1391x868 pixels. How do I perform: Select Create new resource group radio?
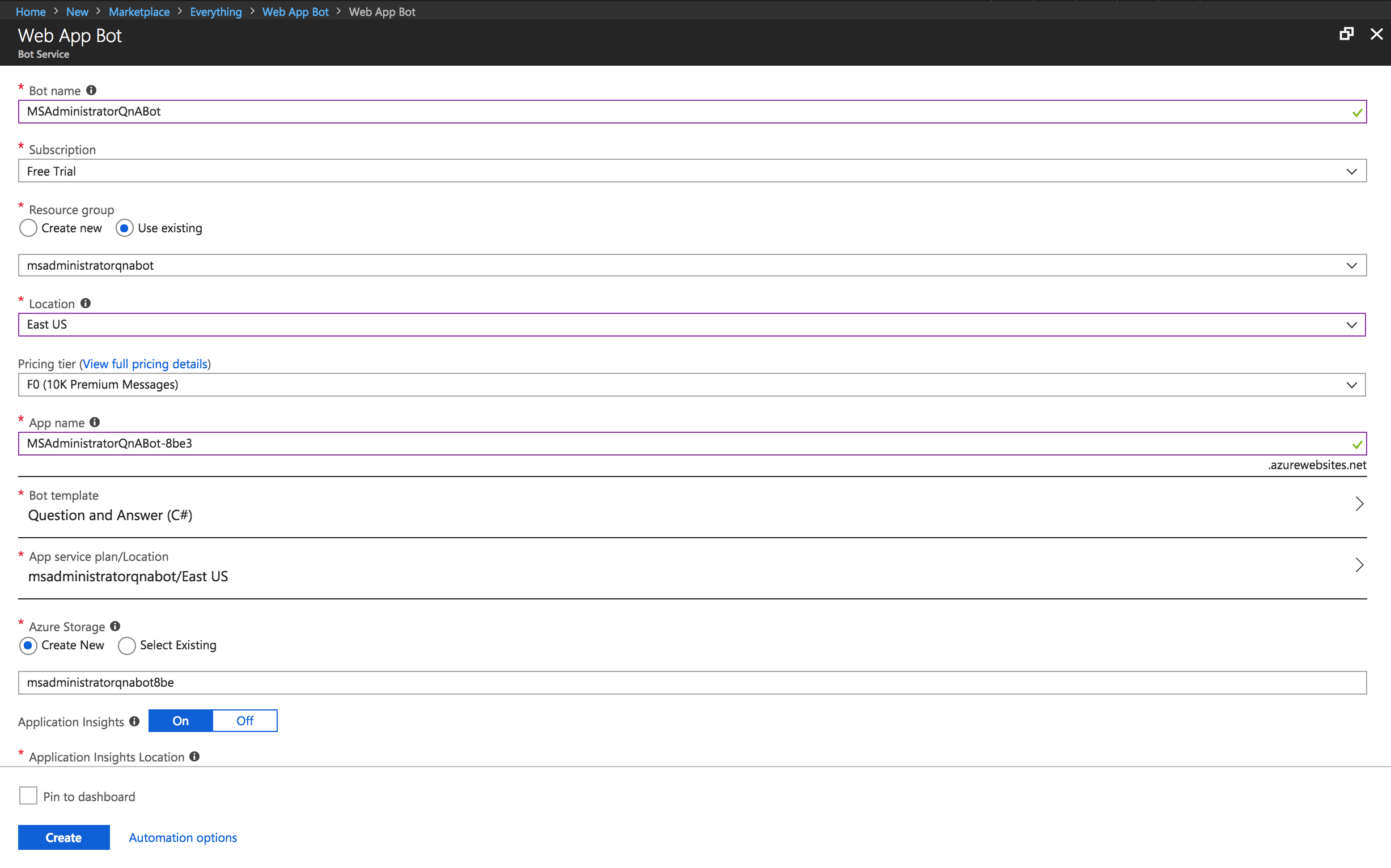(x=28, y=228)
